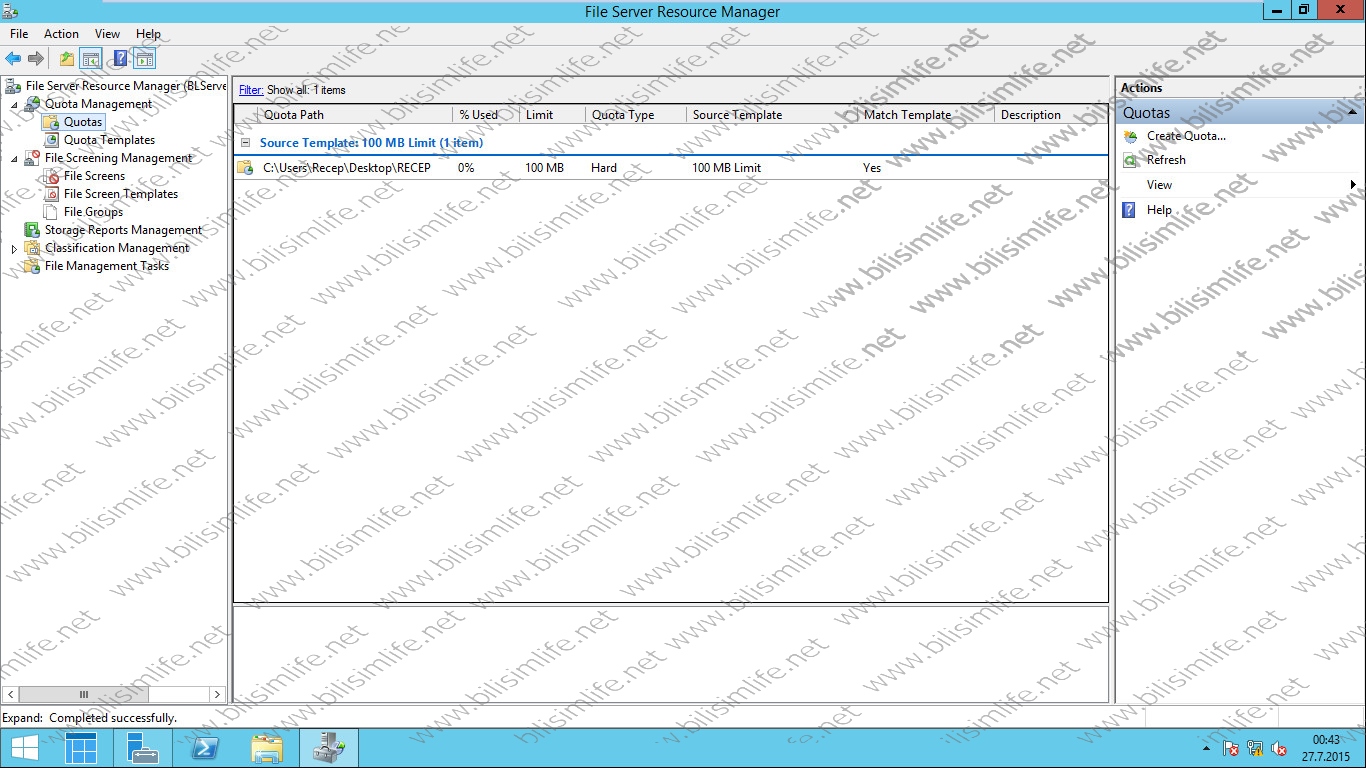Show hidden tray icons arrow
The image size is (1366, 768).
1206,748
